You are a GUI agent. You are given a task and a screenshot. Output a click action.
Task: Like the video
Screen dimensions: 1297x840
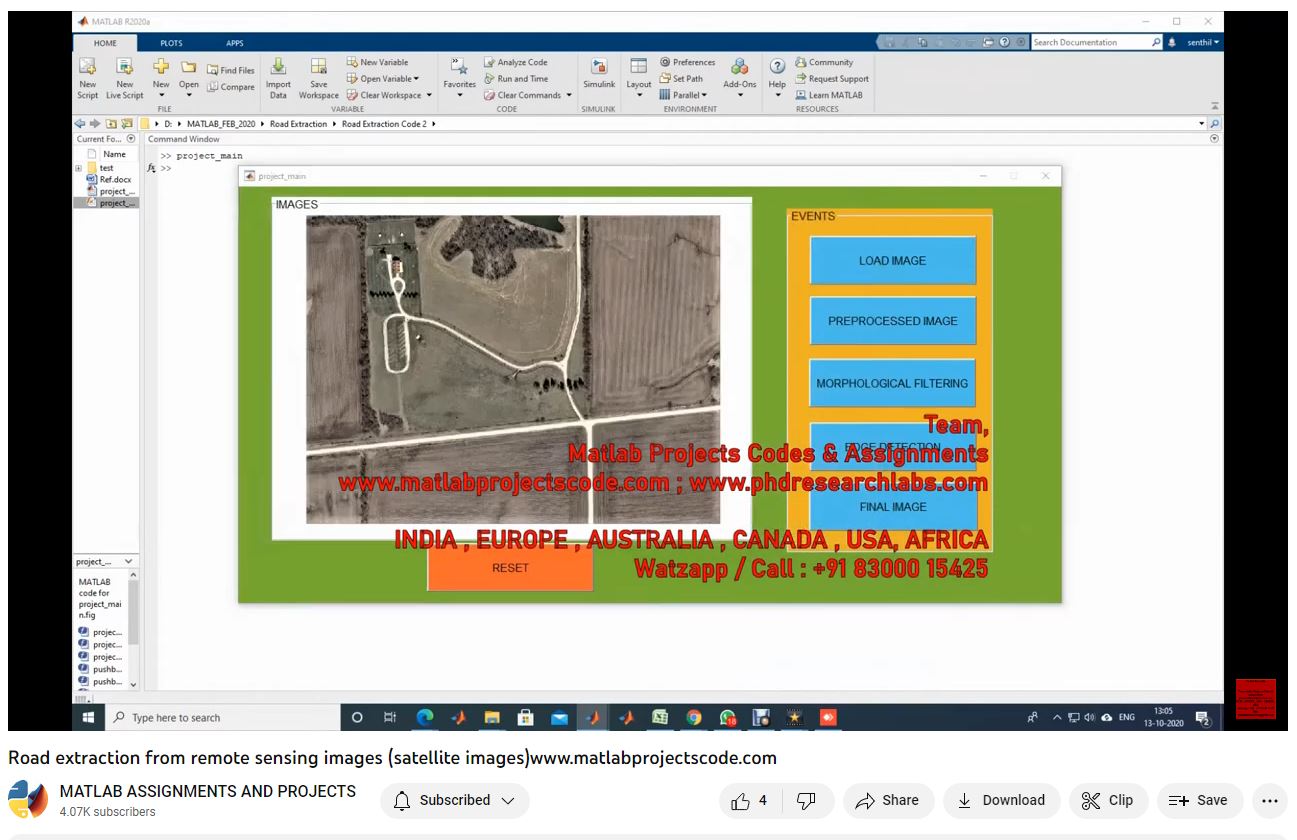[x=749, y=800]
